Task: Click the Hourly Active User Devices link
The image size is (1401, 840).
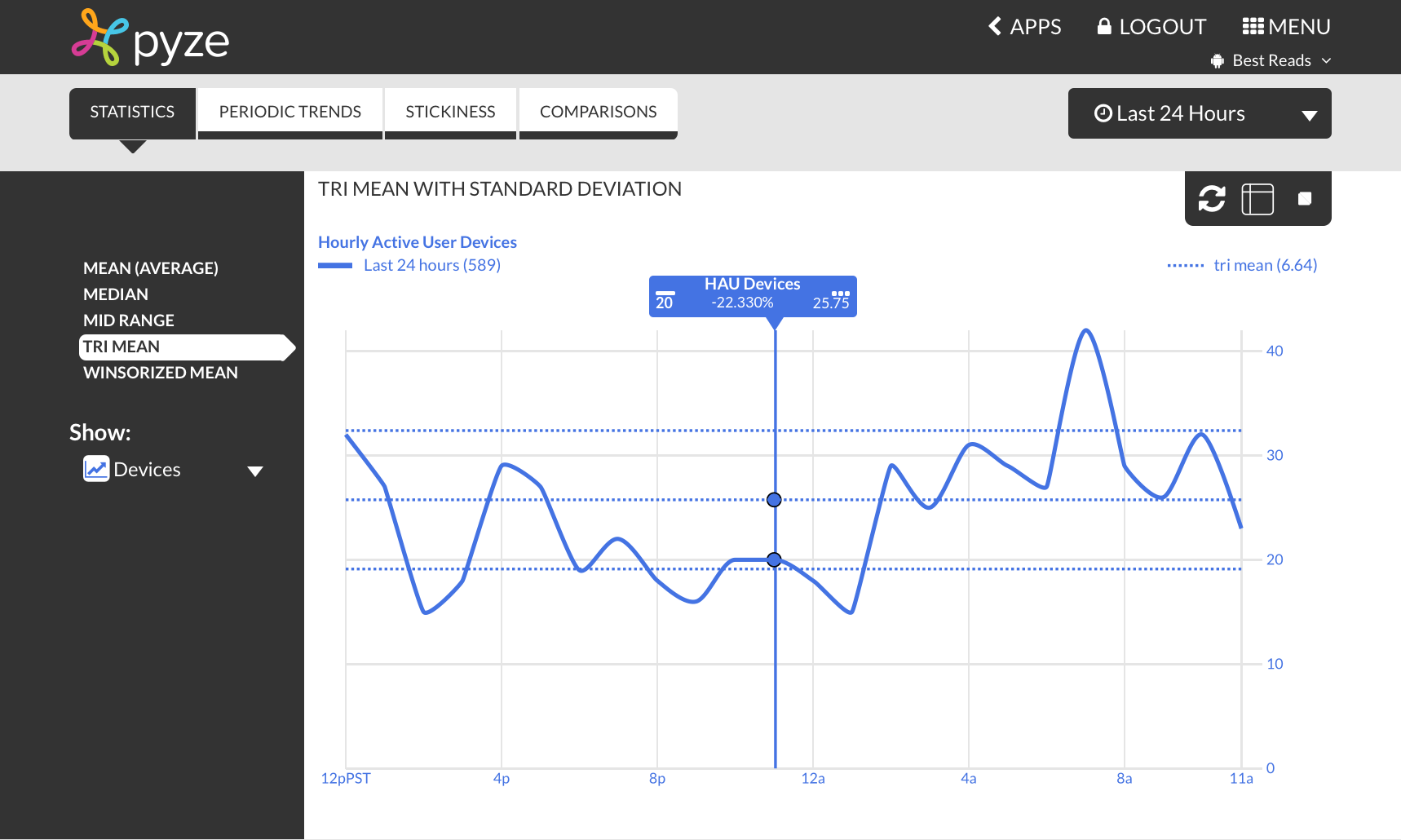Action: 417,241
